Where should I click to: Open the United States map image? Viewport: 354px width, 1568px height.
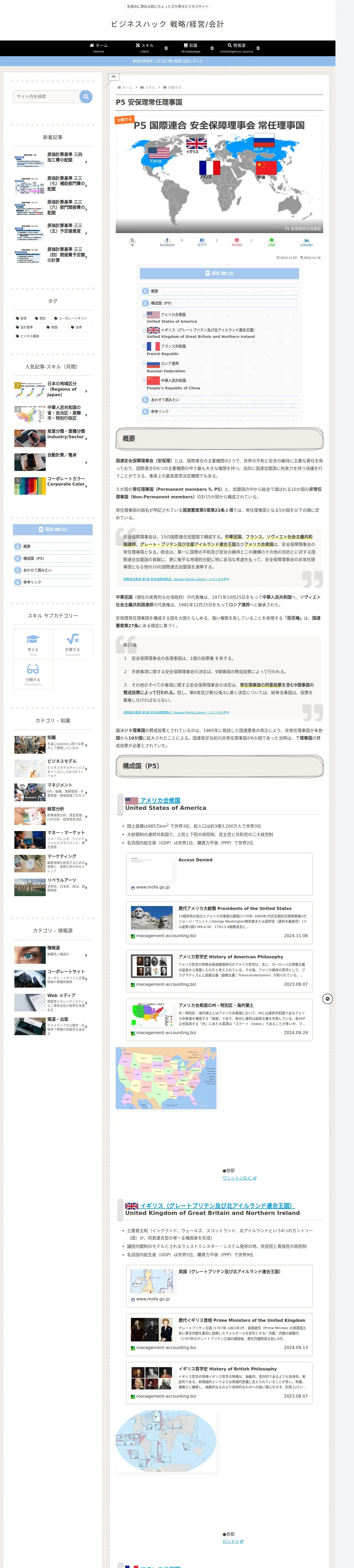166,1078
